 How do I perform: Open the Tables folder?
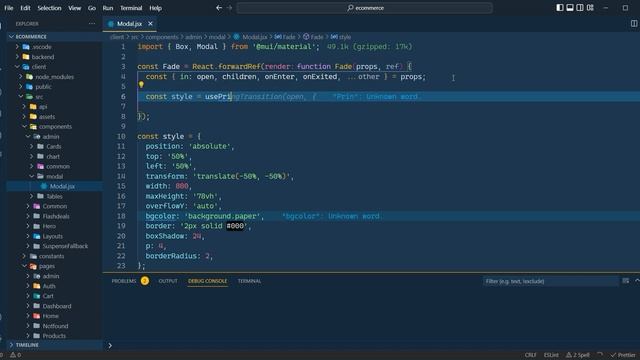click(x=54, y=196)
